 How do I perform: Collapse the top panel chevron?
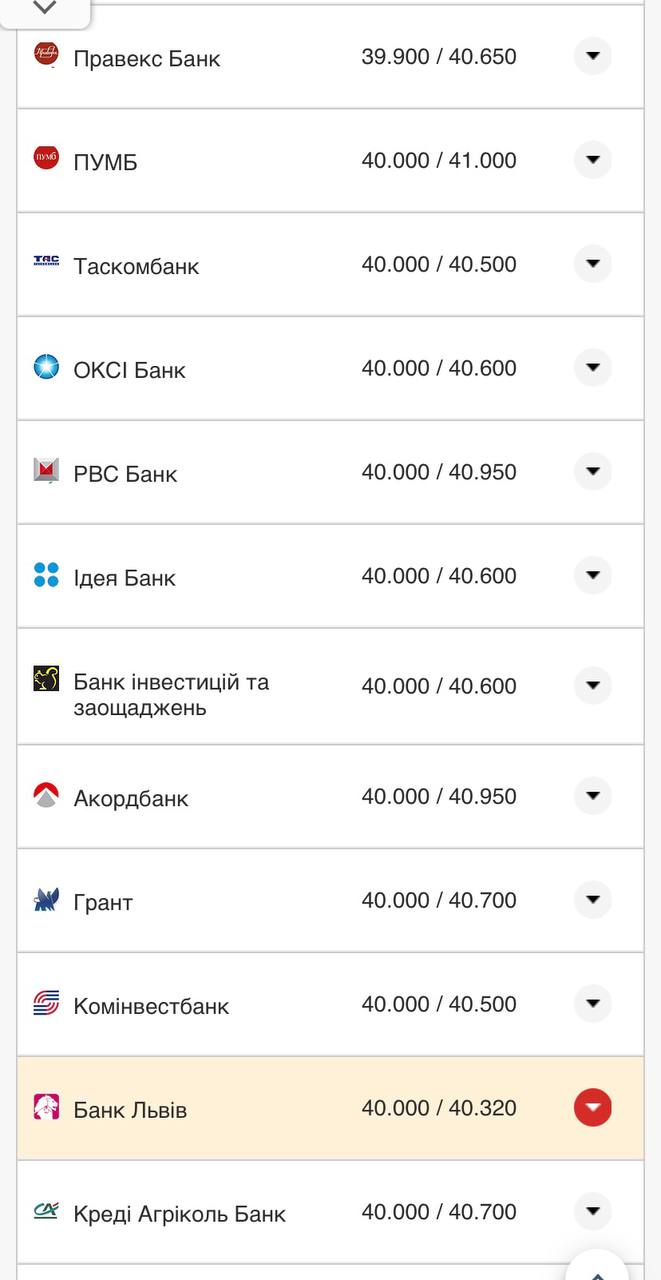(x=45, y=9)
